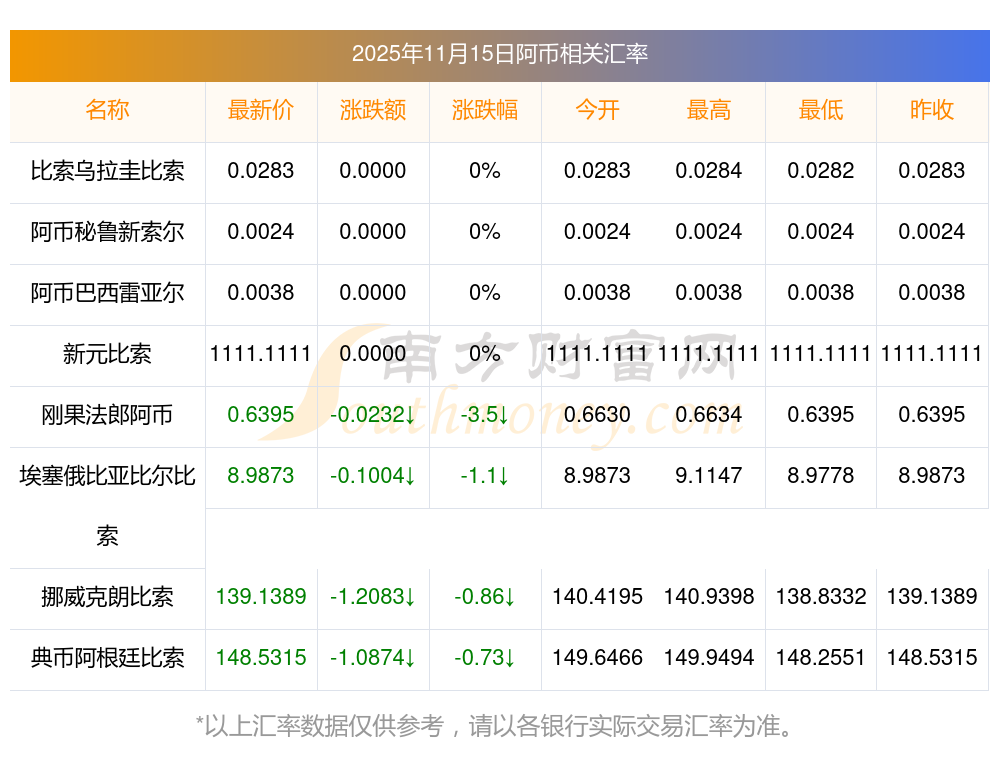
Task: Click change percent -1.1↓
Action: coord(485,476)
